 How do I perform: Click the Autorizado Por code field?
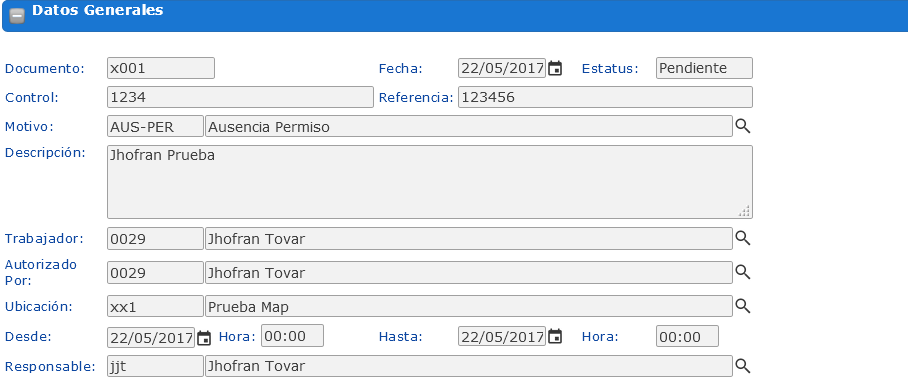coord(155,273)
